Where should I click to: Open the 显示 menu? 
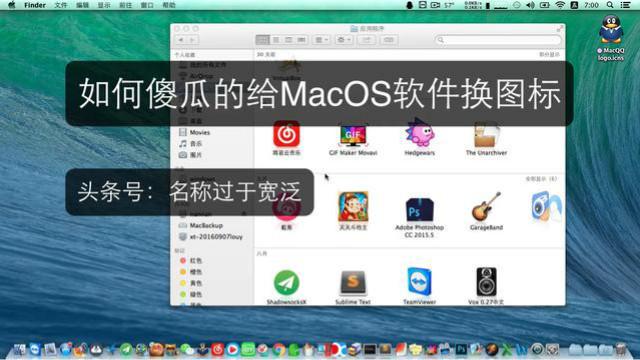tap(104, 5)
